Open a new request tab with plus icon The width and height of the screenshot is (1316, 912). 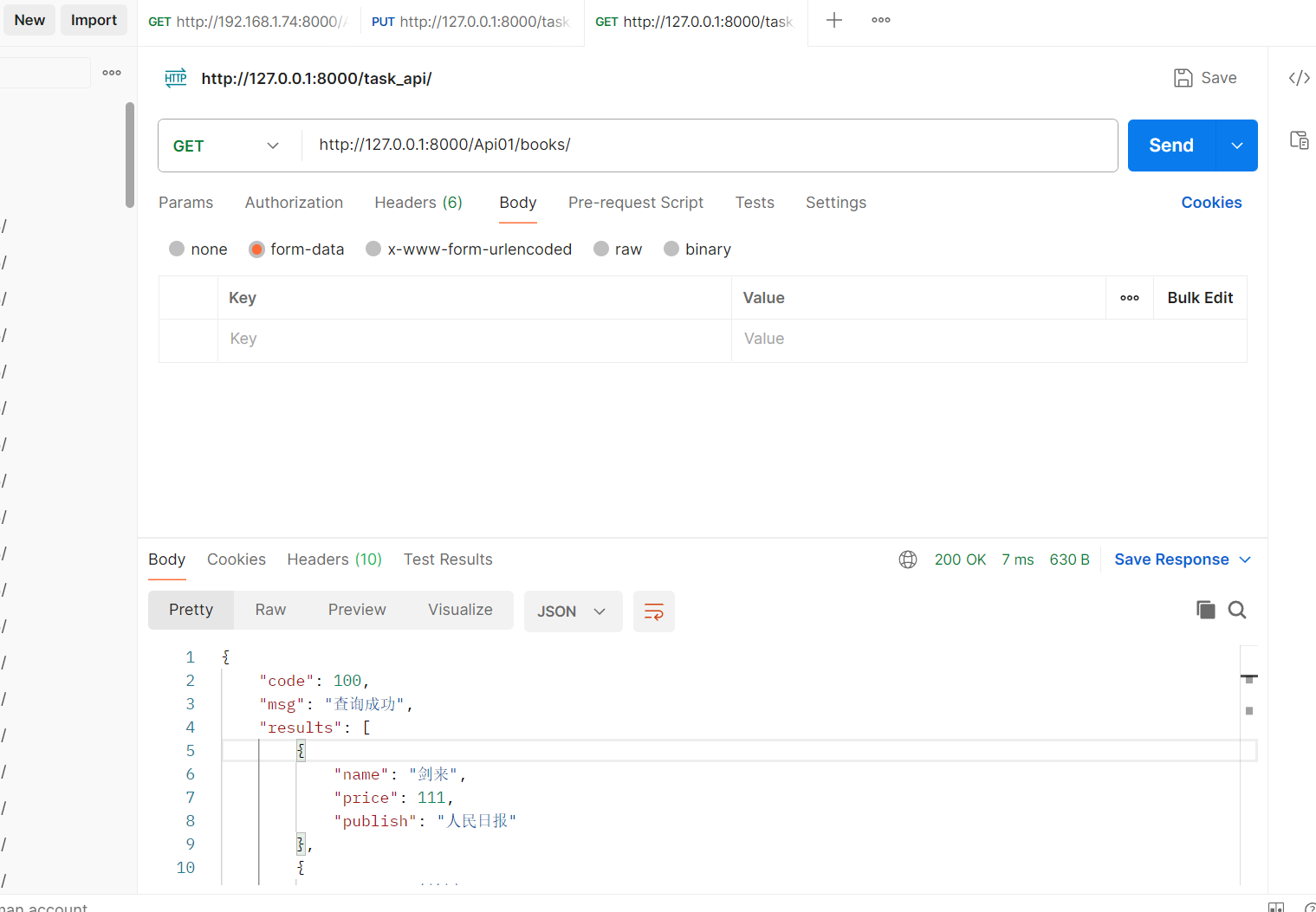(x=833, y=20)
